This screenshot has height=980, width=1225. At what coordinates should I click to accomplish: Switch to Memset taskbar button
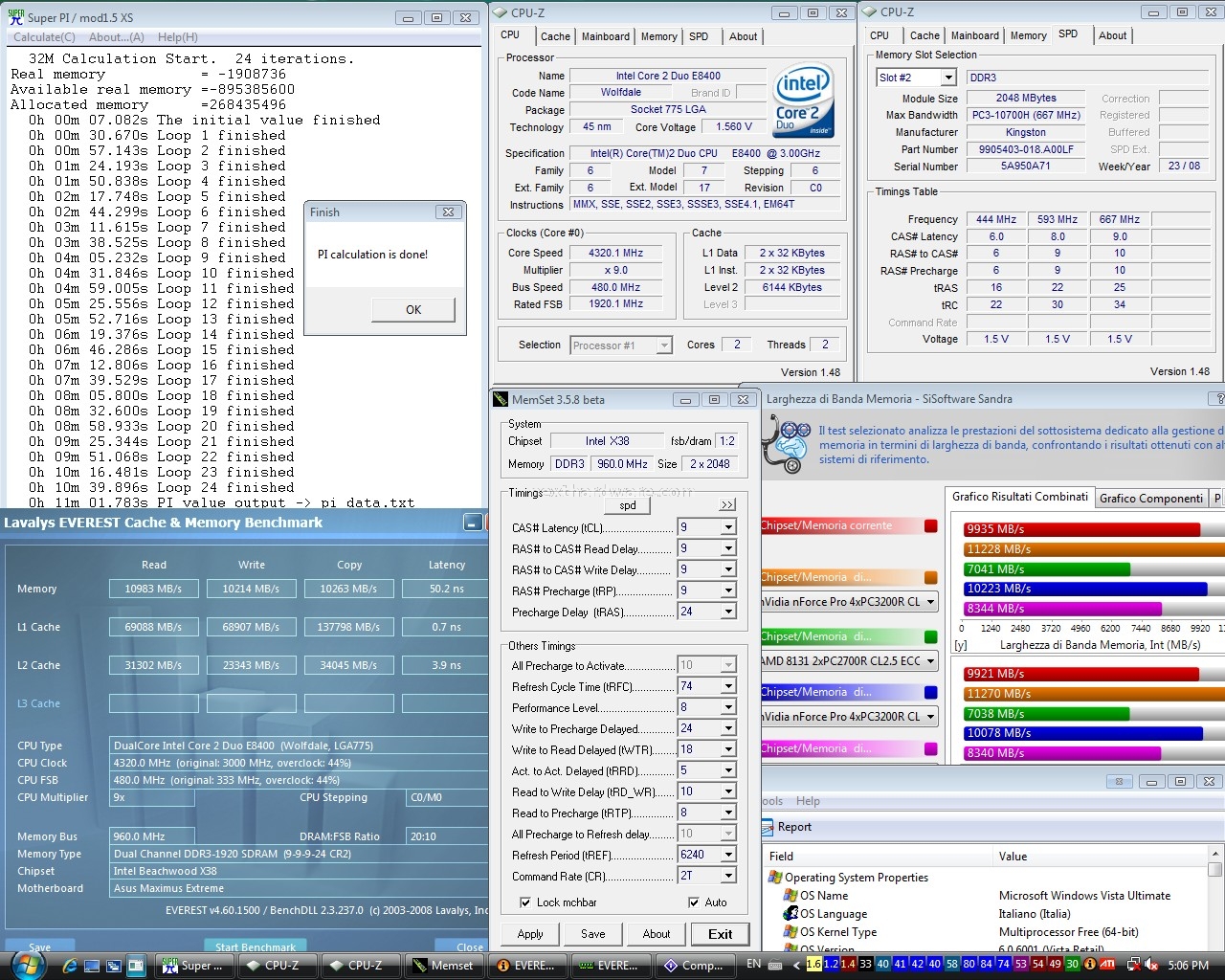point(443,966)
